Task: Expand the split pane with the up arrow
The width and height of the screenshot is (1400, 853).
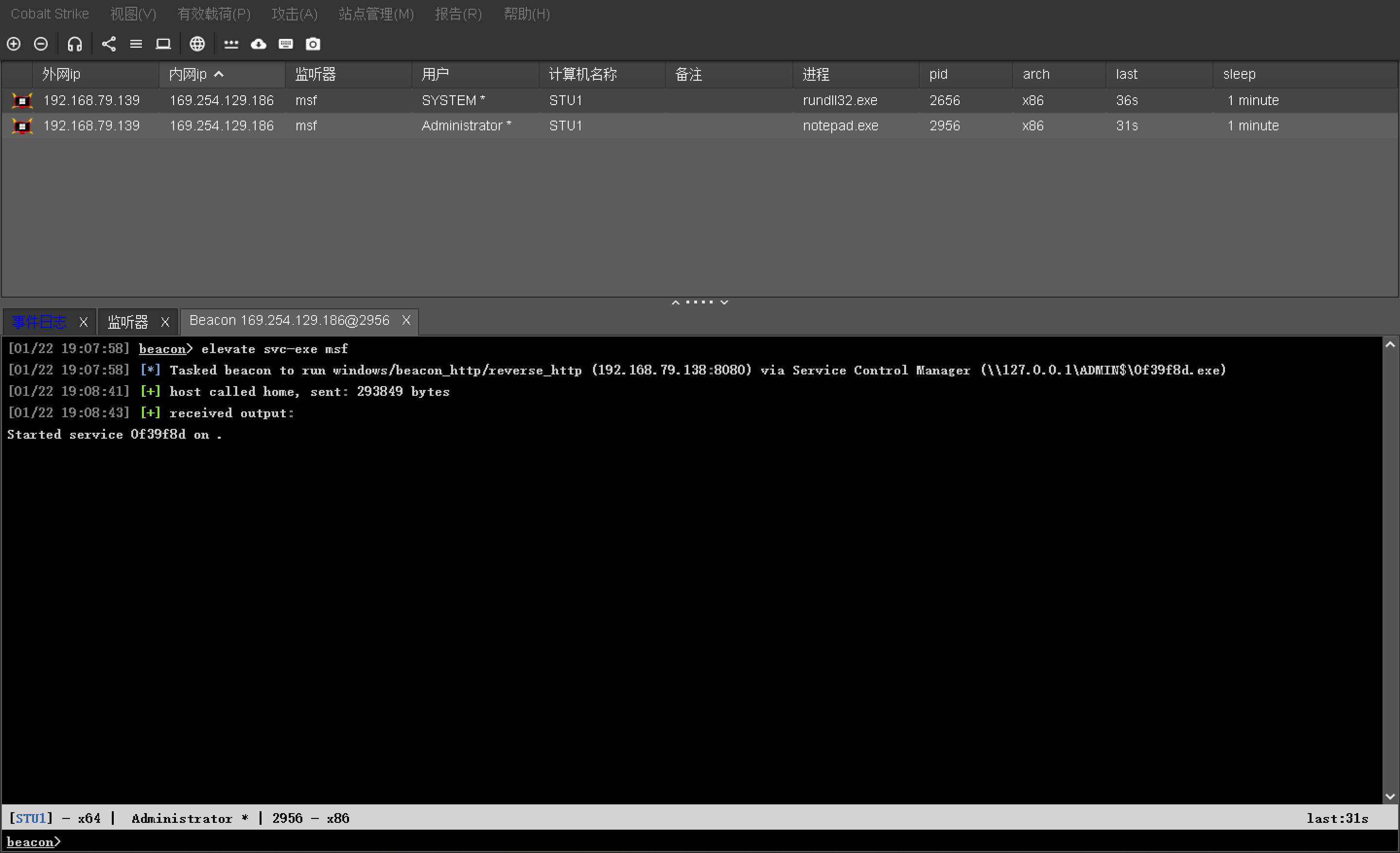Action: coord(676,302)
